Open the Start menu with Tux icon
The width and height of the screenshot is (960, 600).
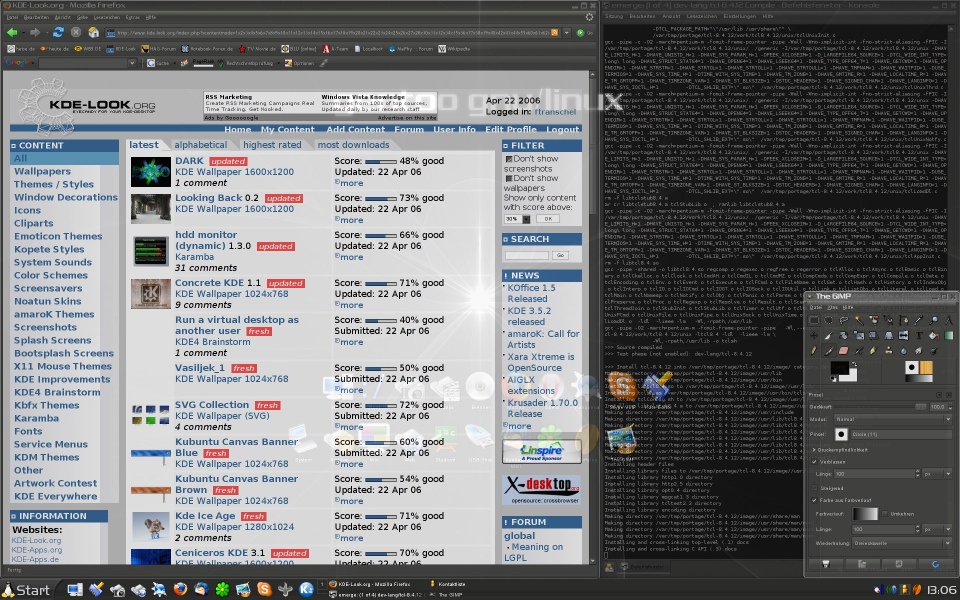(x=26, y=590)
